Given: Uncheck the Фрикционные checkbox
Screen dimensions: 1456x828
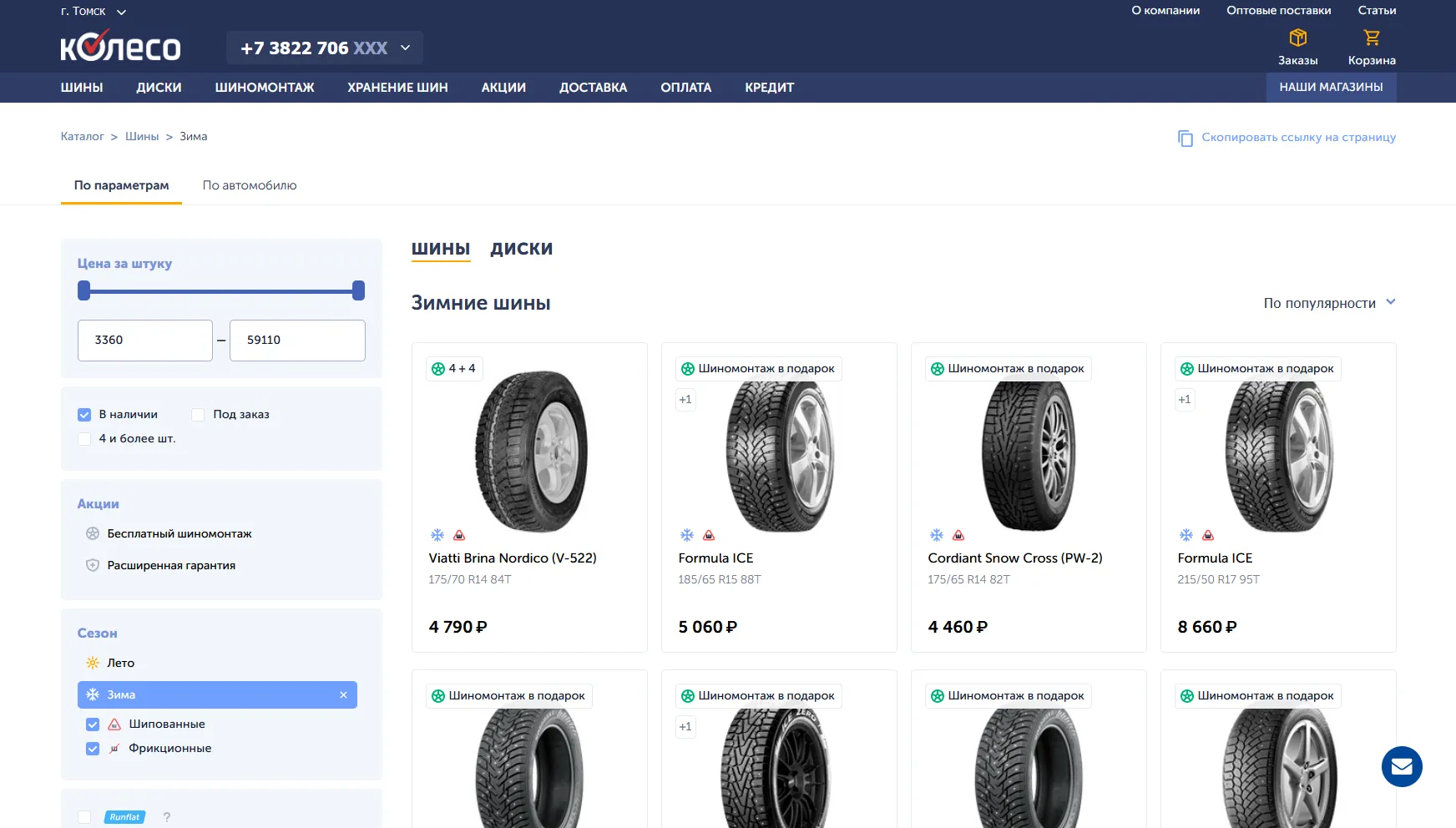Looking at the screenshot, I should (x=93, y=748).
